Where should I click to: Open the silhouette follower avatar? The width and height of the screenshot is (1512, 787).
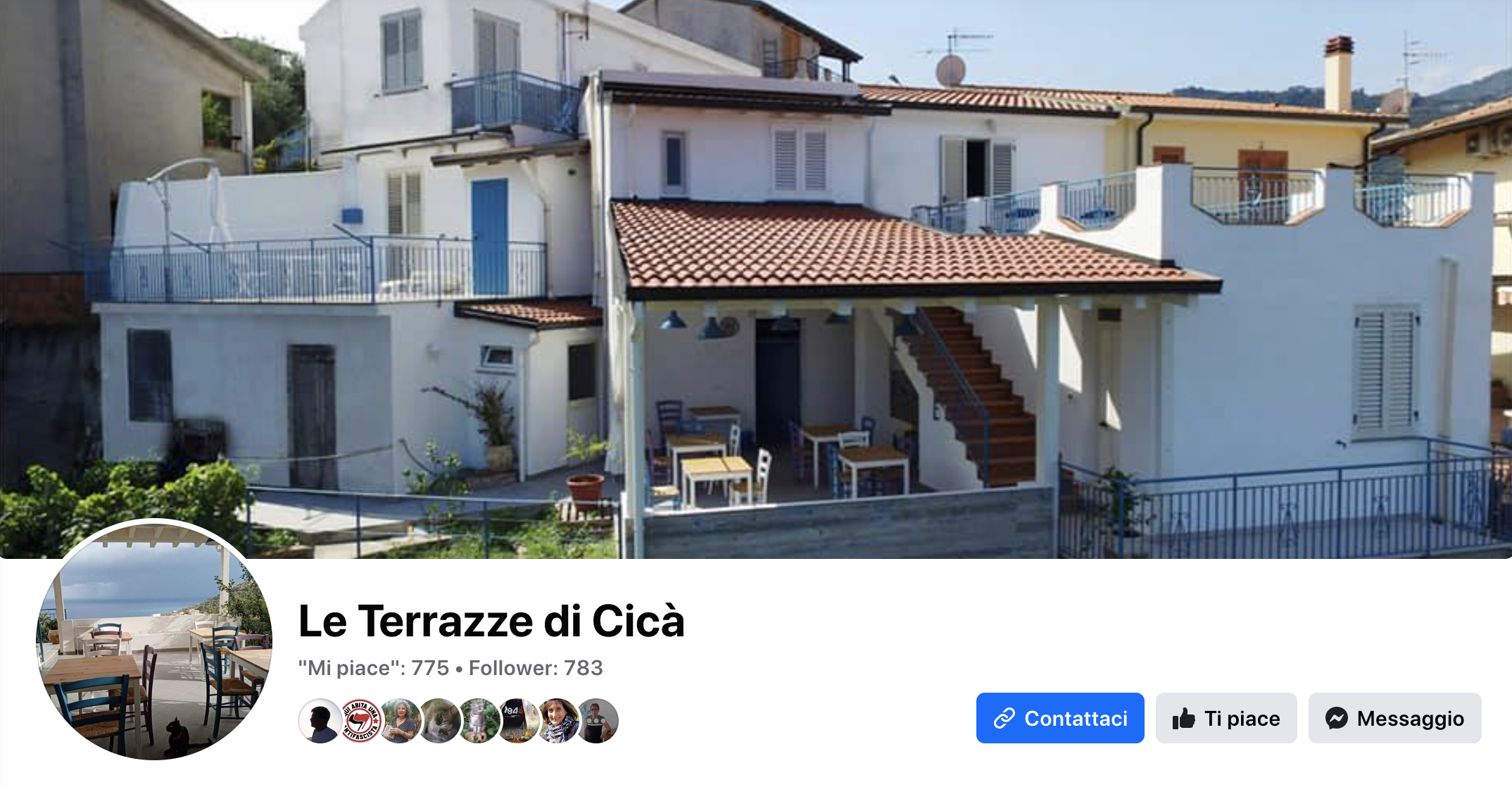coord(320,721)
